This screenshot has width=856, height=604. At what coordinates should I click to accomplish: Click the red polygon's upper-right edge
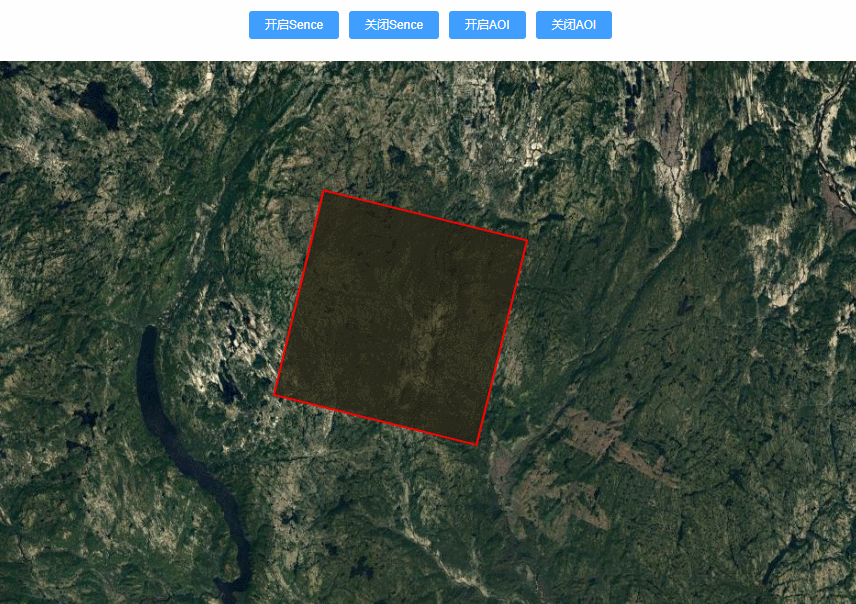tap(425, 216)
